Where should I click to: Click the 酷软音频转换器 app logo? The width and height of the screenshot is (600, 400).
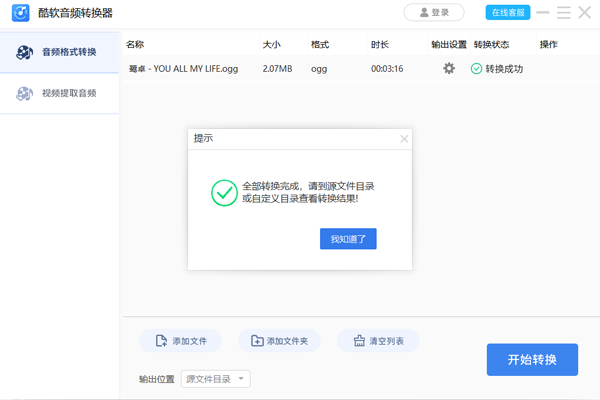pos(18,13)
